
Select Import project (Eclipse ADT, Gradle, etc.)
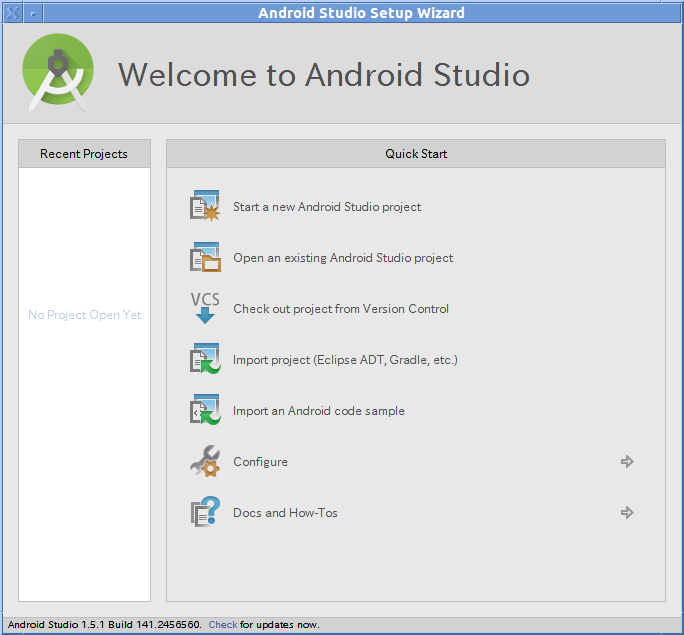[x=345, y=360]
